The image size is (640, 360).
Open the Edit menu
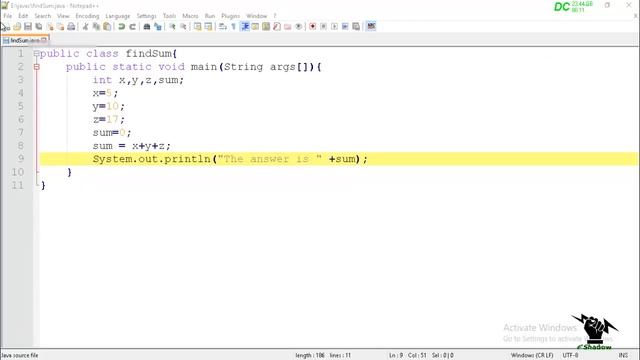tap(23, 16)
